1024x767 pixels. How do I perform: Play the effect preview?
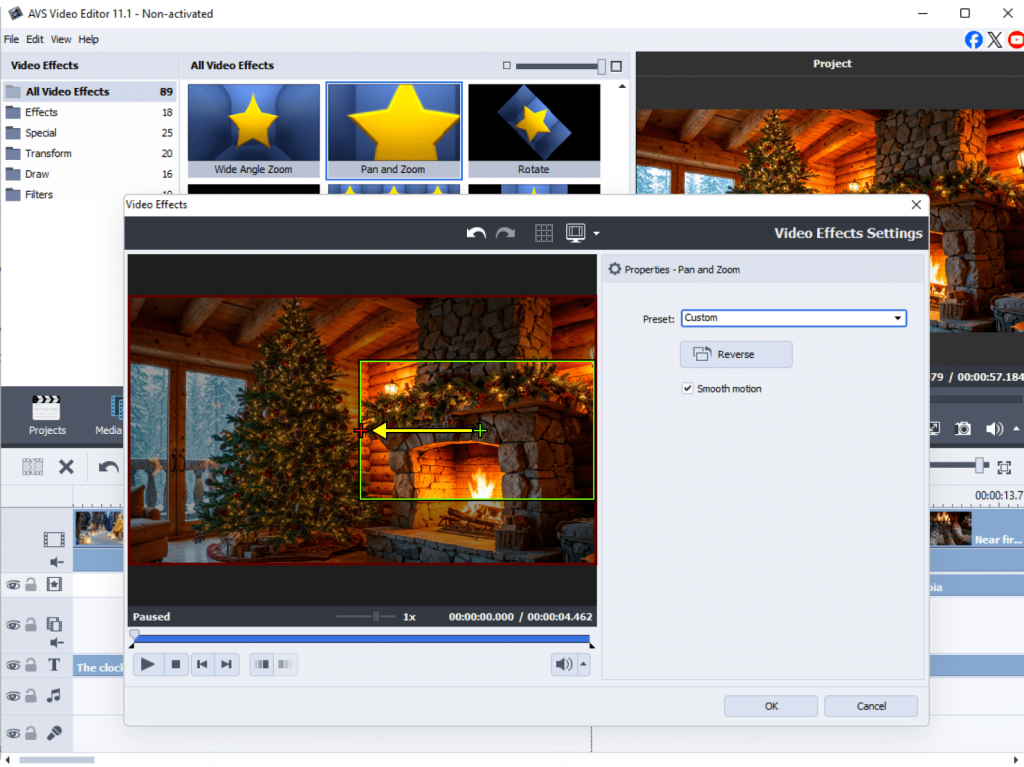coord(148,664)
